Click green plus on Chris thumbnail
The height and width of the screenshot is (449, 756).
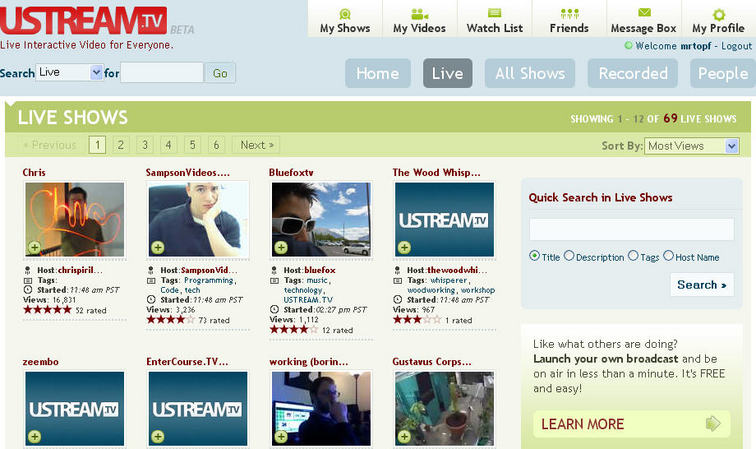34,247
